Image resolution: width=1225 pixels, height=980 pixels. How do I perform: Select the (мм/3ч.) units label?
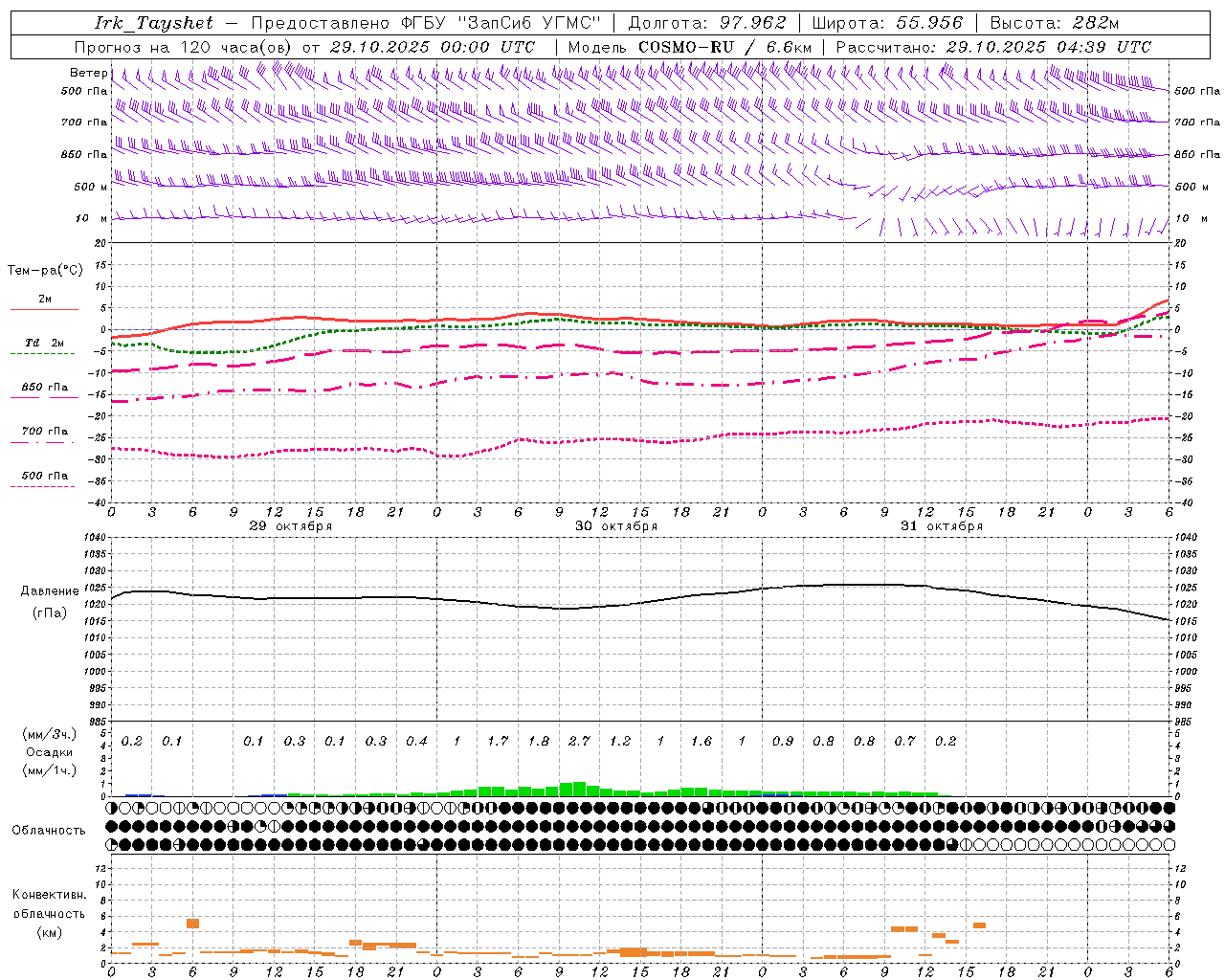coord(50,734)
